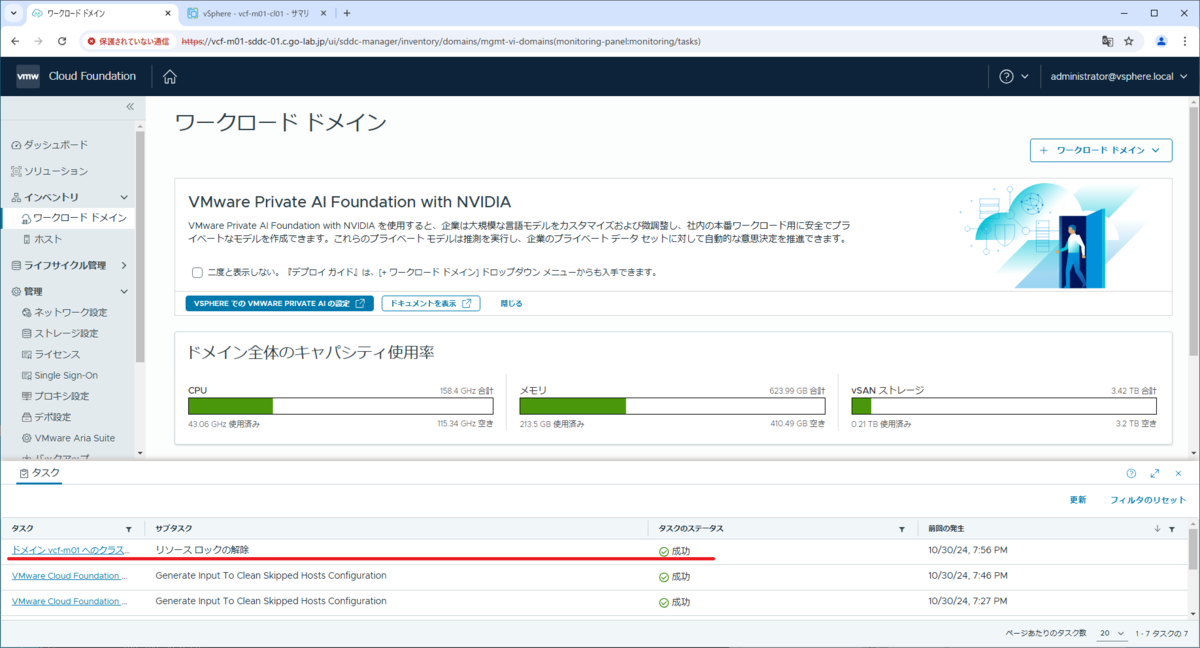Click the vSAN ストレージ capacity usage bar
1200x648 pixels.
pyautogui.click(x=1004, y=406)
